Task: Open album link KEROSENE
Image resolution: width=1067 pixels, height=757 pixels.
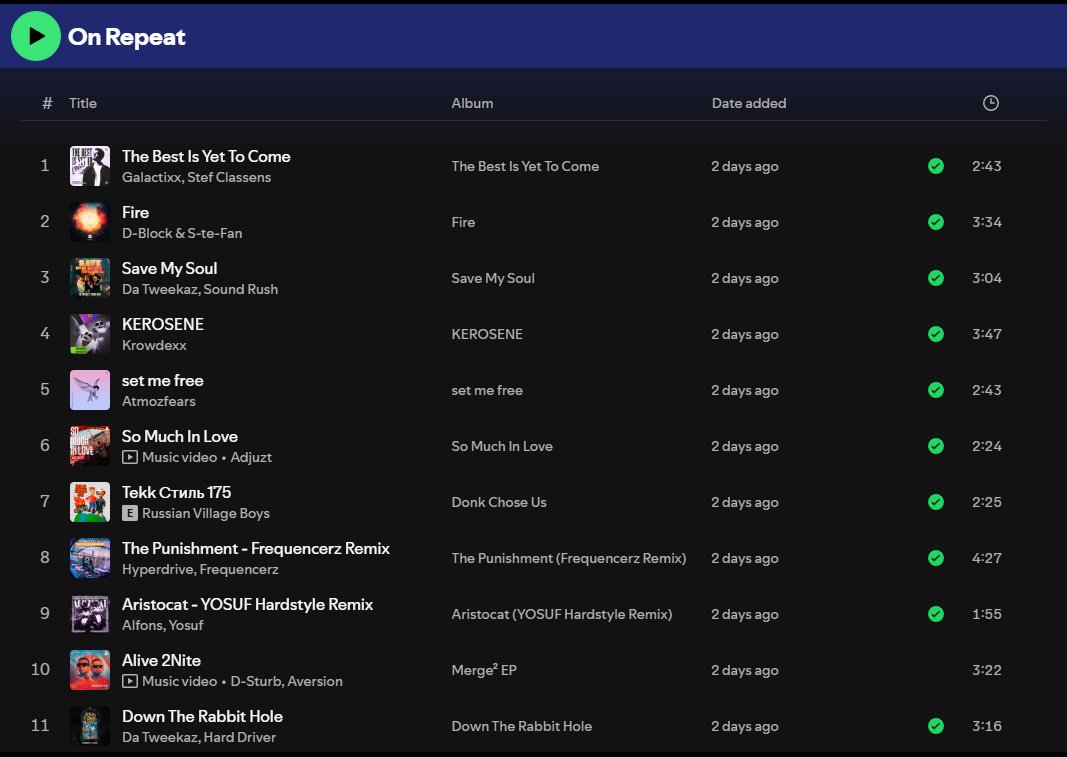Action: (487, 334)
